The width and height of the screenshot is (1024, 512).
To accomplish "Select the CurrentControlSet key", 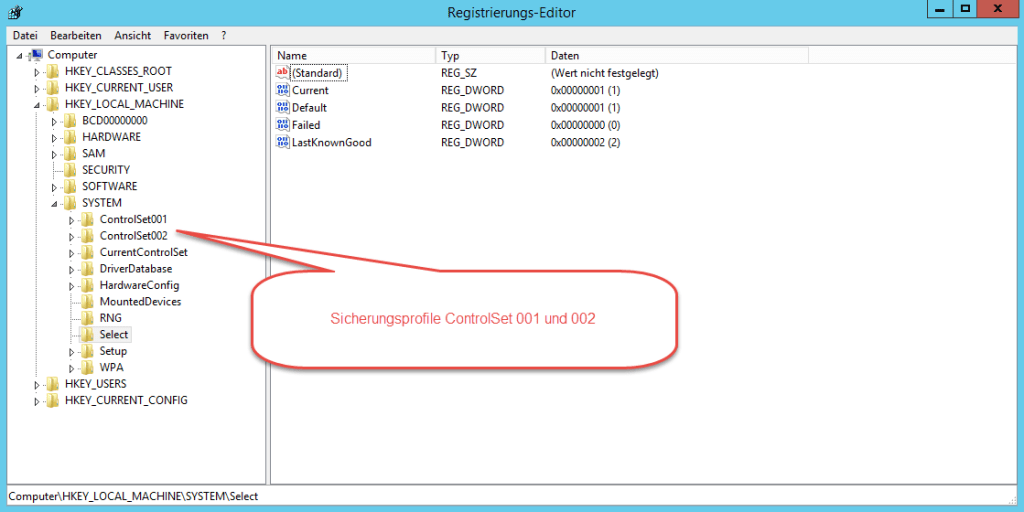I will coord(143,252).
